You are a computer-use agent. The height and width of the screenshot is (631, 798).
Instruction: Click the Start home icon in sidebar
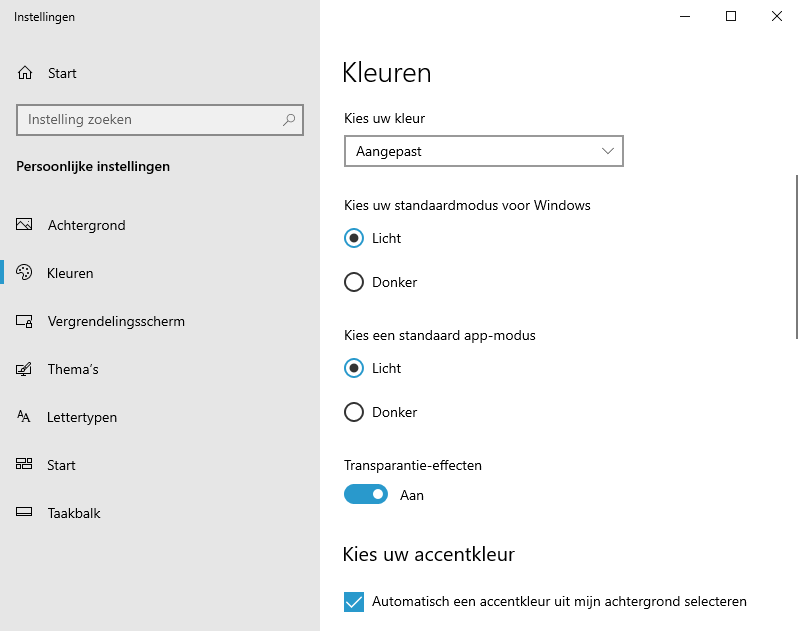point(25,73)
